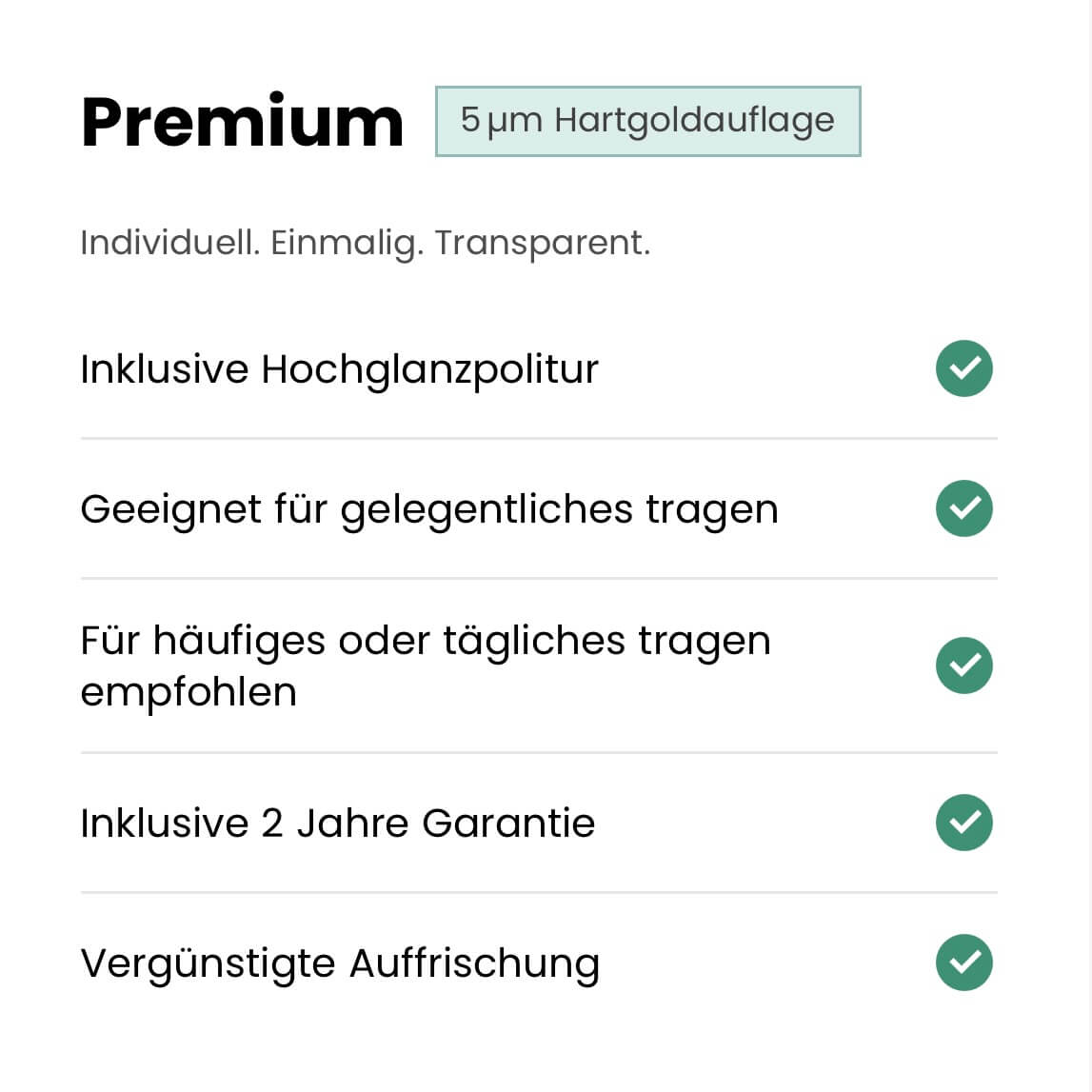
Task: Click the Für häufiges oder tägliches tragen empfohlen text
Action: click(426, 665)
